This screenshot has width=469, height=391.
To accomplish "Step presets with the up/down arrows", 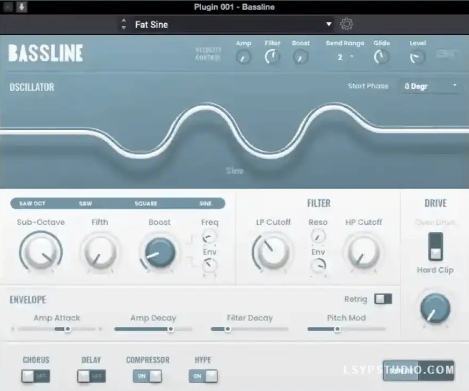I will tap(124, 24).
